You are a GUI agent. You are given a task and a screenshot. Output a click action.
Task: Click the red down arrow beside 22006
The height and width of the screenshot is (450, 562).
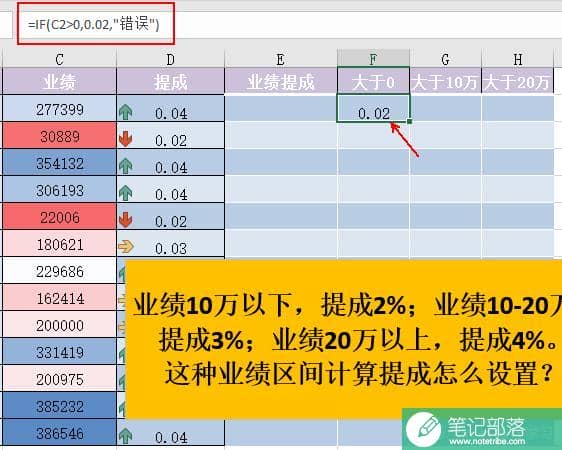[125, 220]
